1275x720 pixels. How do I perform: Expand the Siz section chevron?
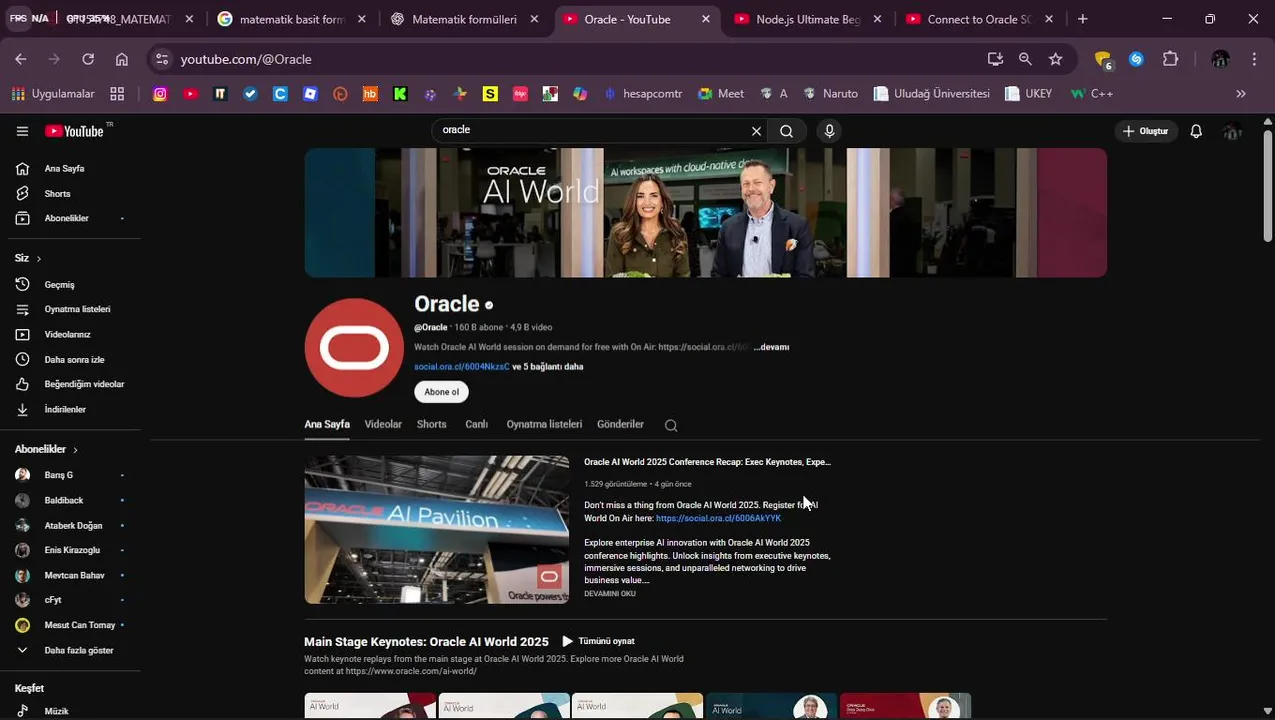(x=39, y=259)
